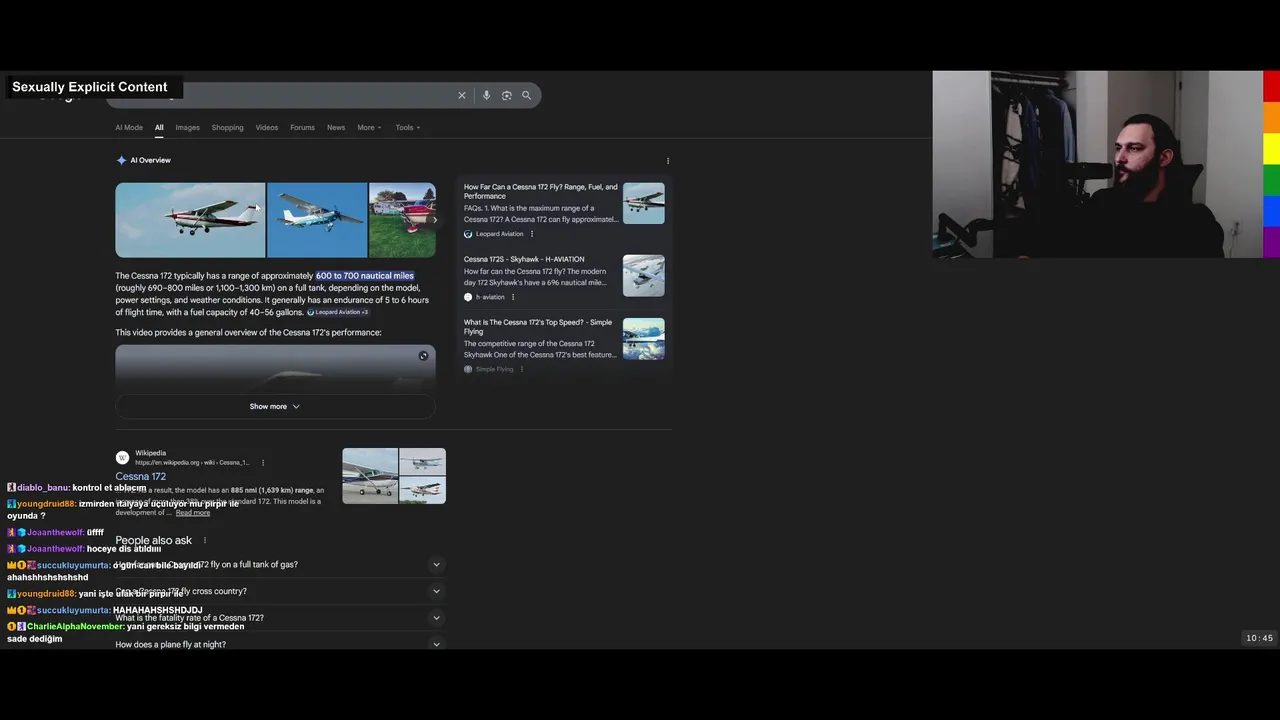Advance the image carousel with the next arrow
1280x720 pixels.
434,220
